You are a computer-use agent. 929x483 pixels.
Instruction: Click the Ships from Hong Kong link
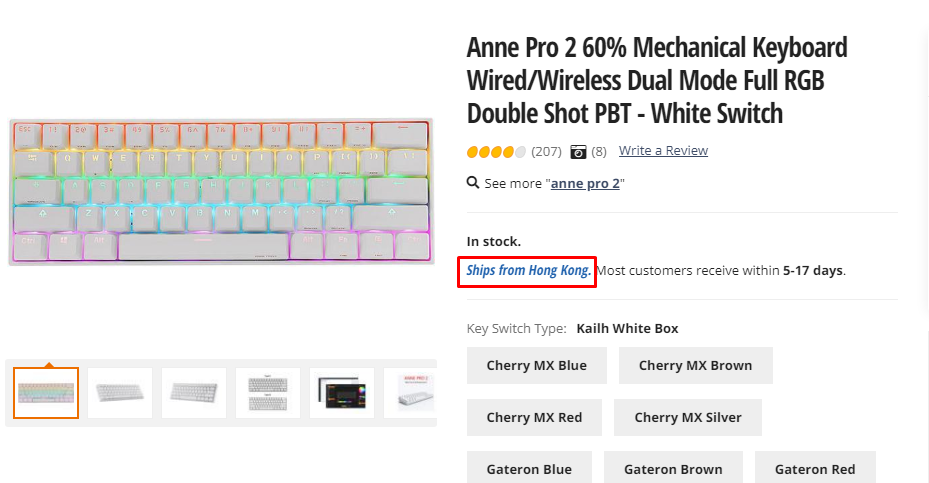pyautogui.click(x=528, y=271)
